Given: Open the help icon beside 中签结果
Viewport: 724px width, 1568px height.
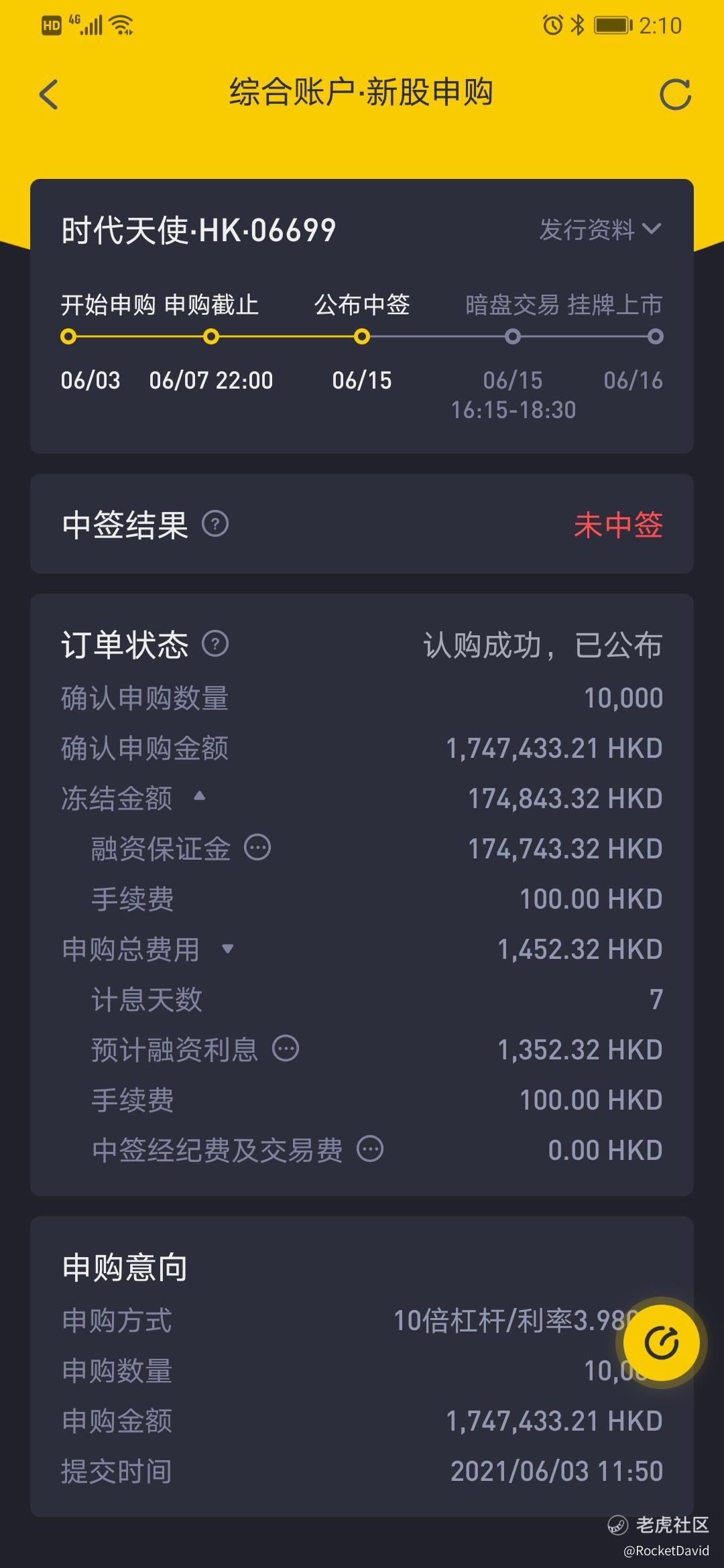Looking at the screenshot, I should [215, 523].
